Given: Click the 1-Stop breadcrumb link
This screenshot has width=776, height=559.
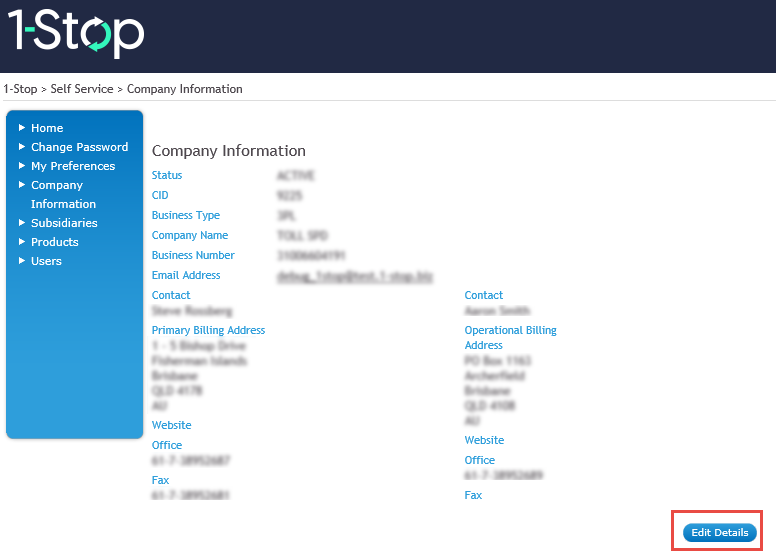Looking at the screenshot, I should point(20,89).
